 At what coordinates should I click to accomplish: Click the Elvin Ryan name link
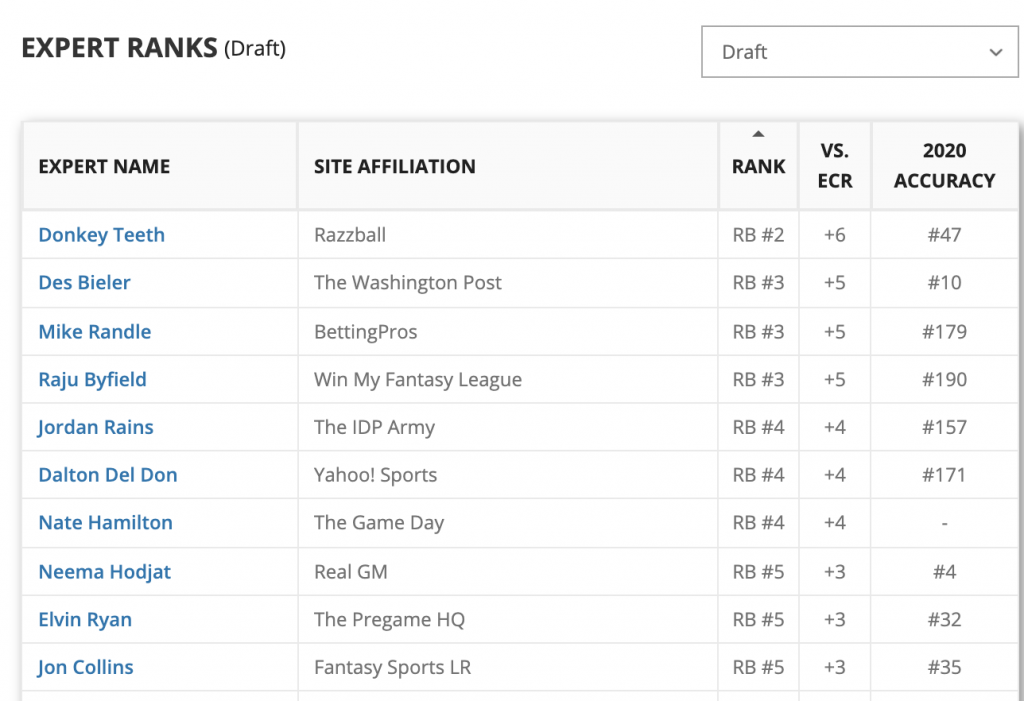tap(85, 620)
